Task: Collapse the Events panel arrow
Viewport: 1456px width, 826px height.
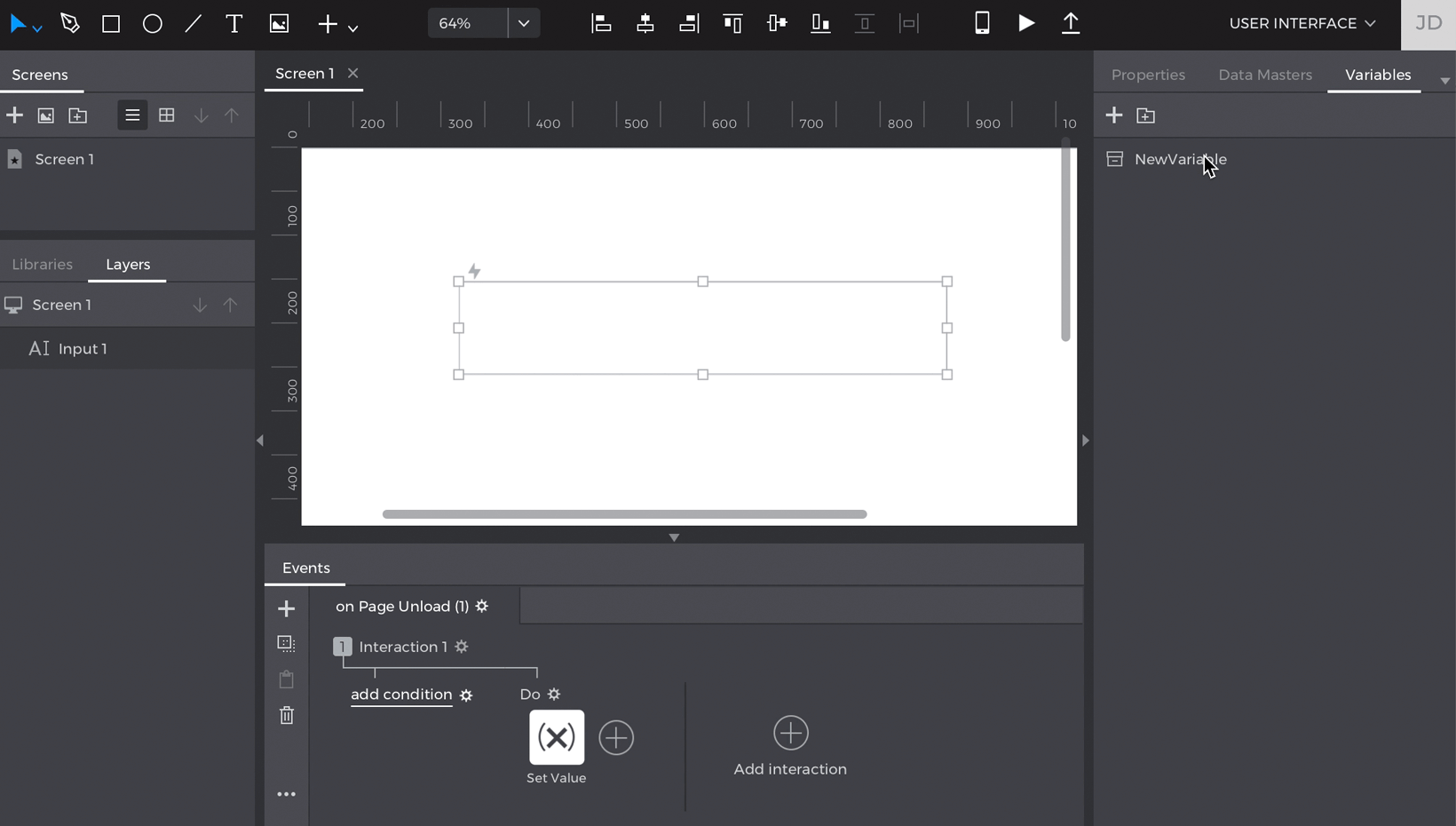Action: coord(674,537)
